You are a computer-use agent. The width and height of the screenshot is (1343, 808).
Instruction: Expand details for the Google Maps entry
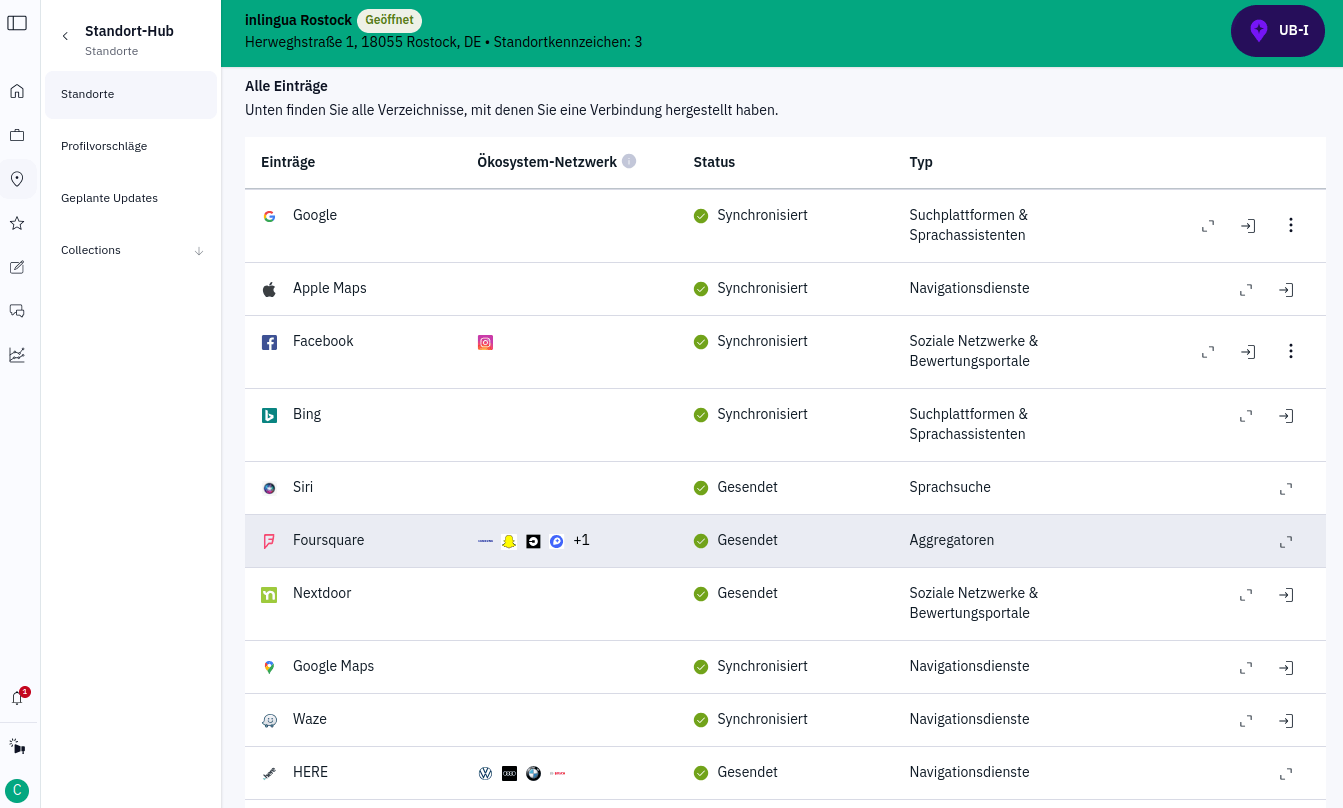[1246, 668]
